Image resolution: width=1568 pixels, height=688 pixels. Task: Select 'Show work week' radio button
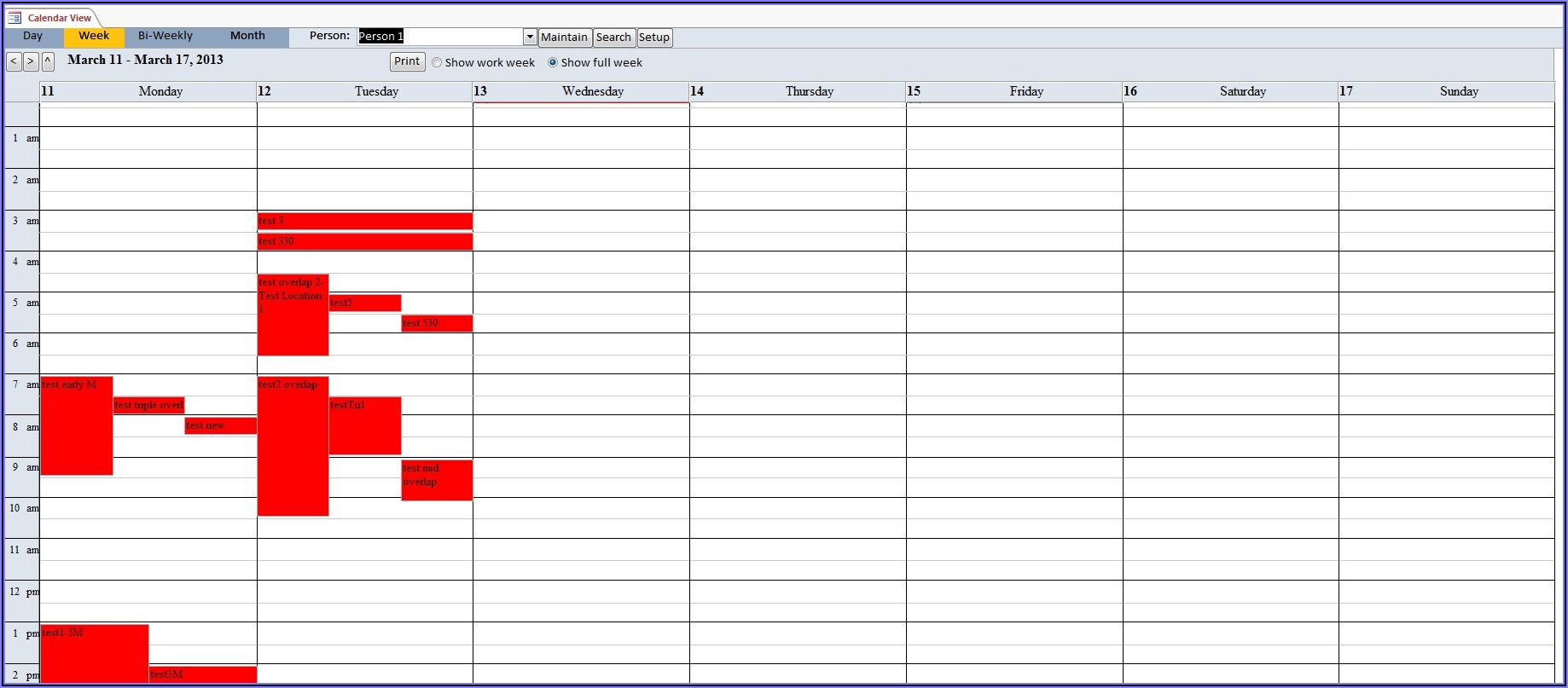click(437, 62)
